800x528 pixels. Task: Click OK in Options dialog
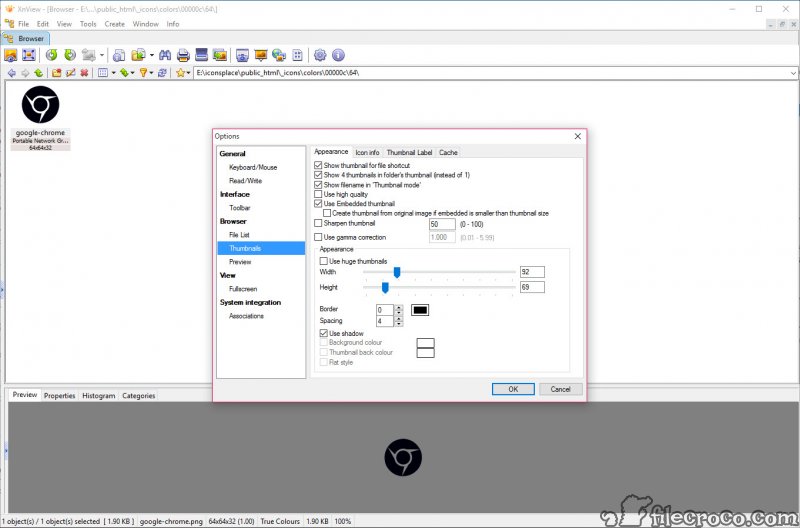point(513,389)
